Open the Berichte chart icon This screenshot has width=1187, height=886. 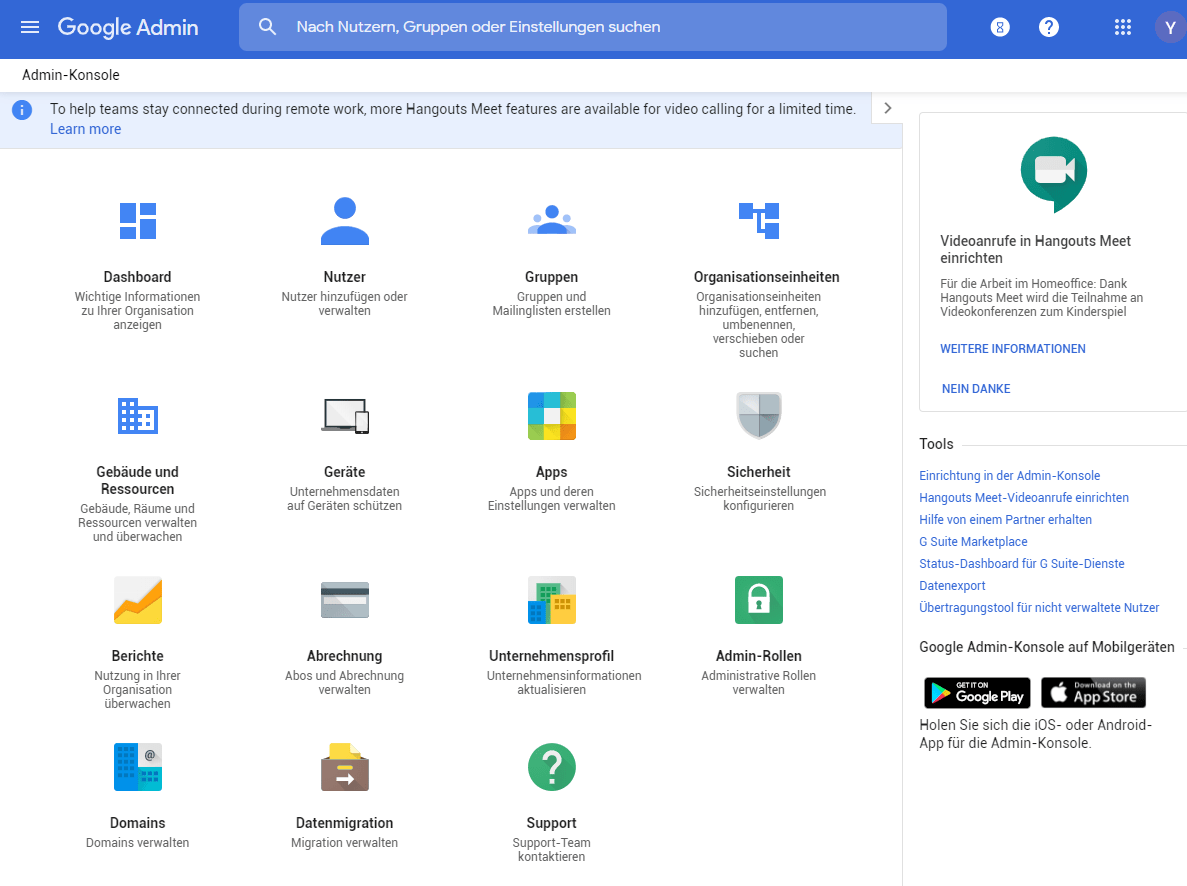point(137,600)
